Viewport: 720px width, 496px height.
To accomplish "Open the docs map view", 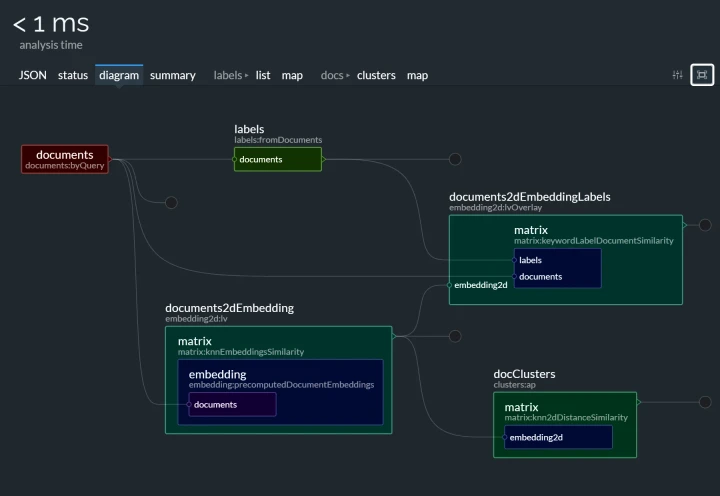I will tap(417, 75).
